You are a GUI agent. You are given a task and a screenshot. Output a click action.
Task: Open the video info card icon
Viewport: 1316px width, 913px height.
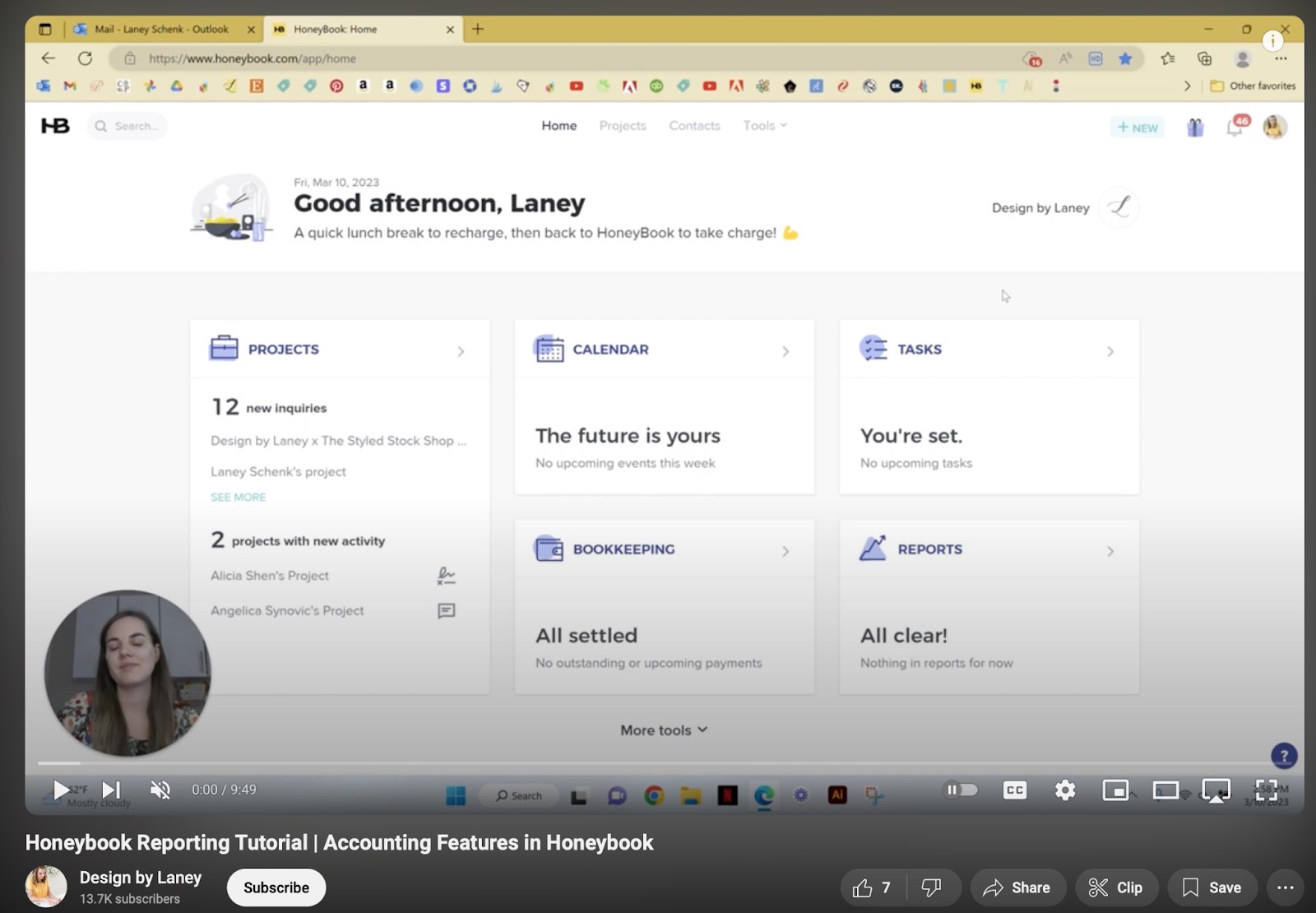pos(1272,40)
